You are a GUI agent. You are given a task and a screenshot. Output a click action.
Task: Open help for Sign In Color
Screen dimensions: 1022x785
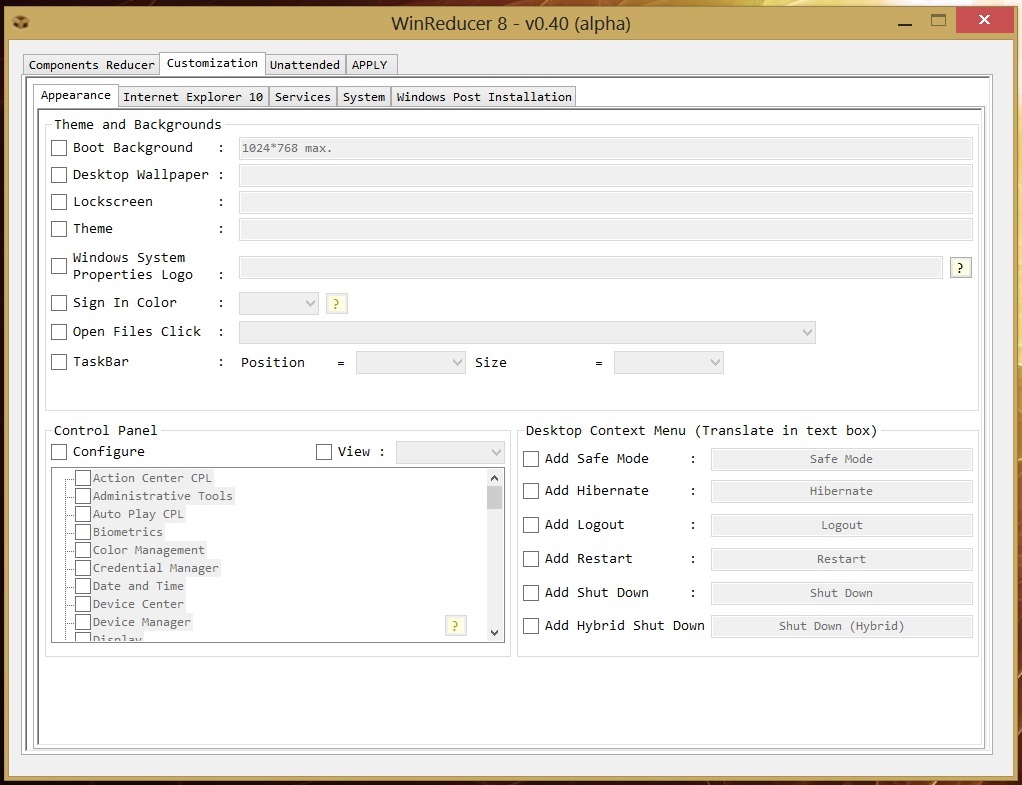coord(336,303)
